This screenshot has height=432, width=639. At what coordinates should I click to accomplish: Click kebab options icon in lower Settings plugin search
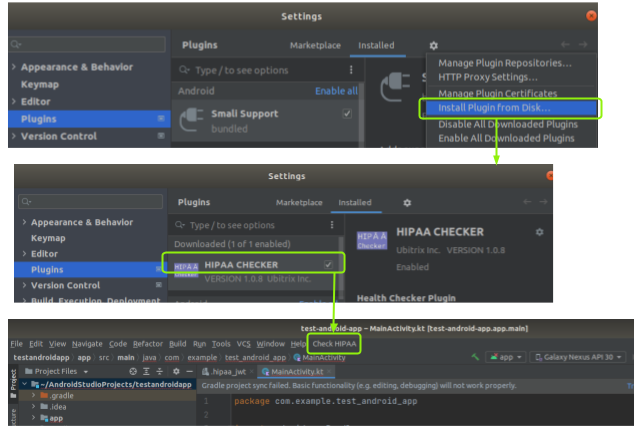[332, 225]
